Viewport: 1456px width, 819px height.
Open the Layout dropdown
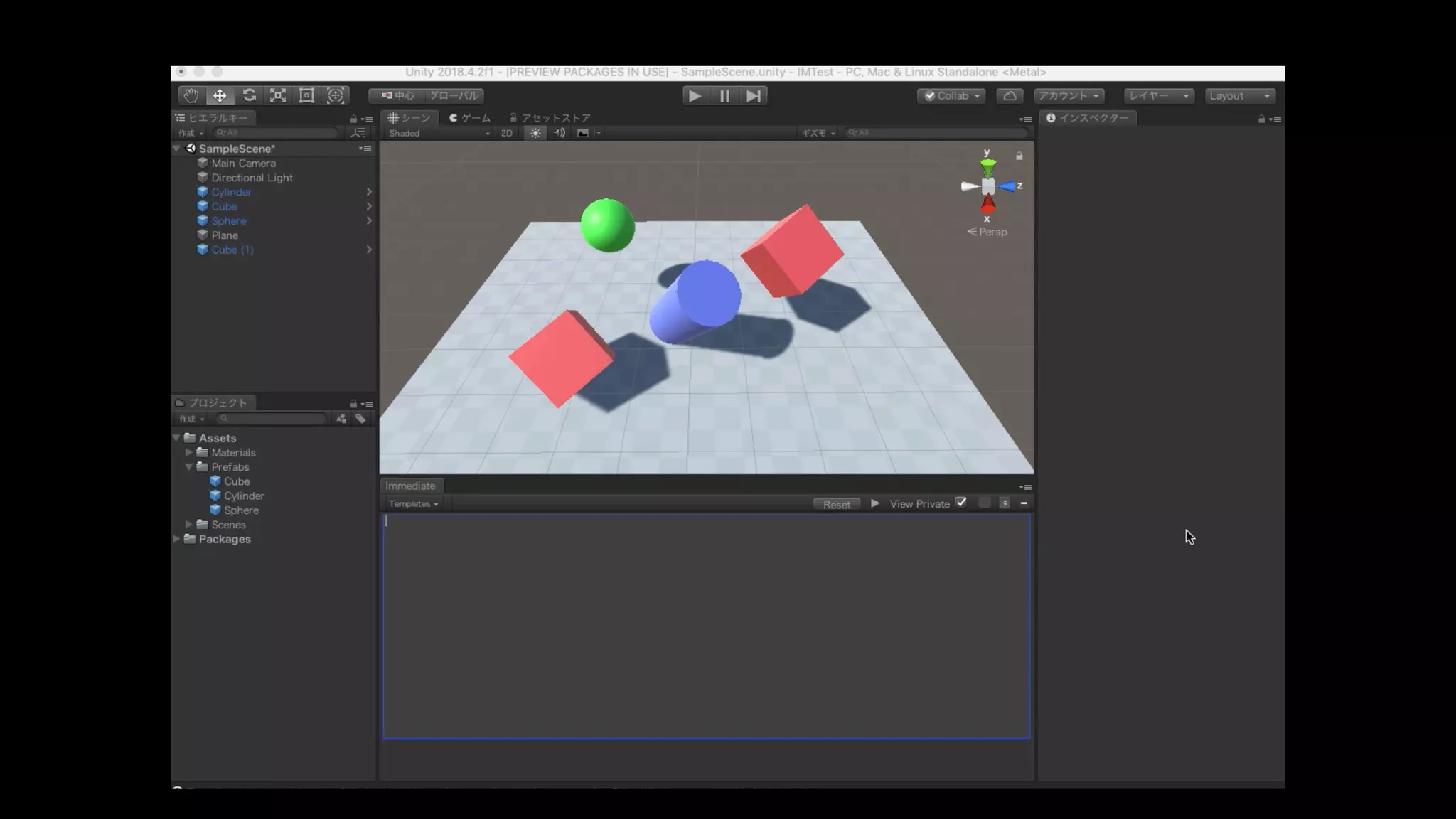(1239, 95)
